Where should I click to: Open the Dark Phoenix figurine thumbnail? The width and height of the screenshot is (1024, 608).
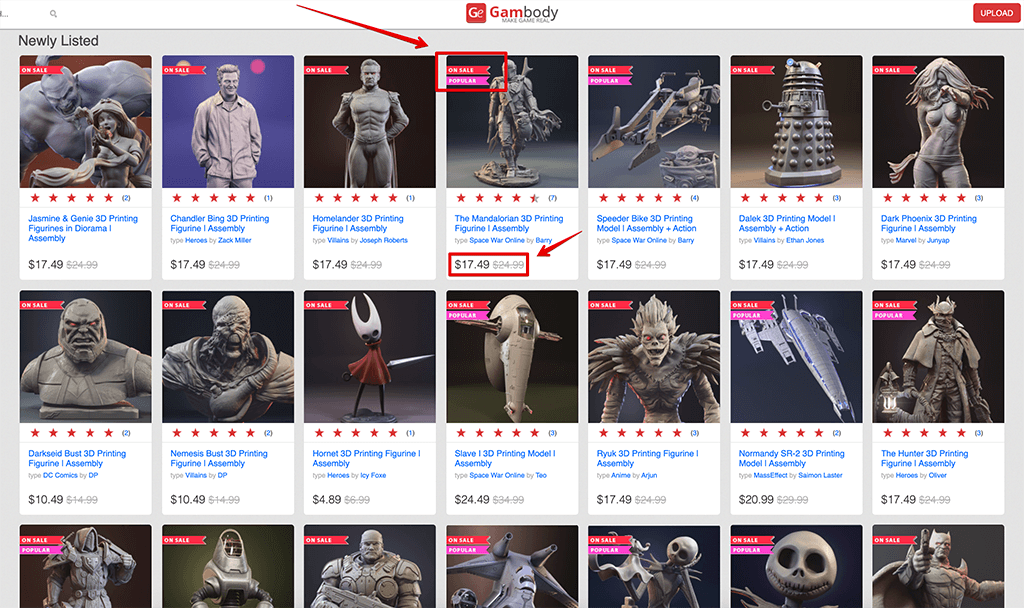938,122
